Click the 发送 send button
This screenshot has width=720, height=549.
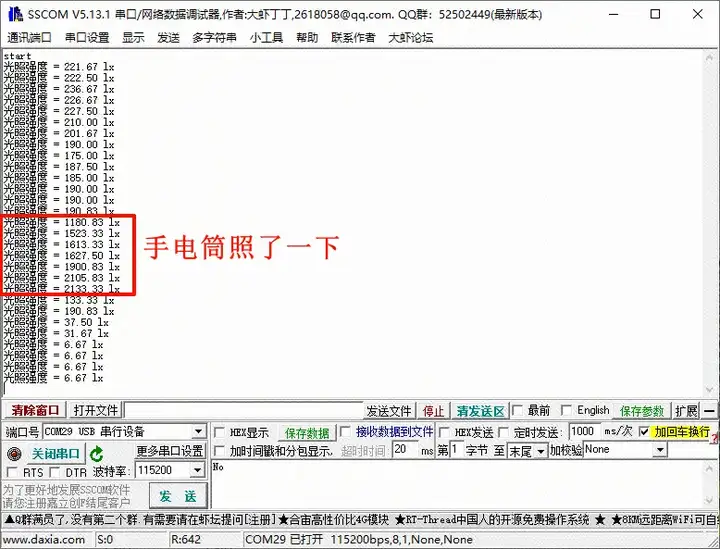click(x=178, y=496)
